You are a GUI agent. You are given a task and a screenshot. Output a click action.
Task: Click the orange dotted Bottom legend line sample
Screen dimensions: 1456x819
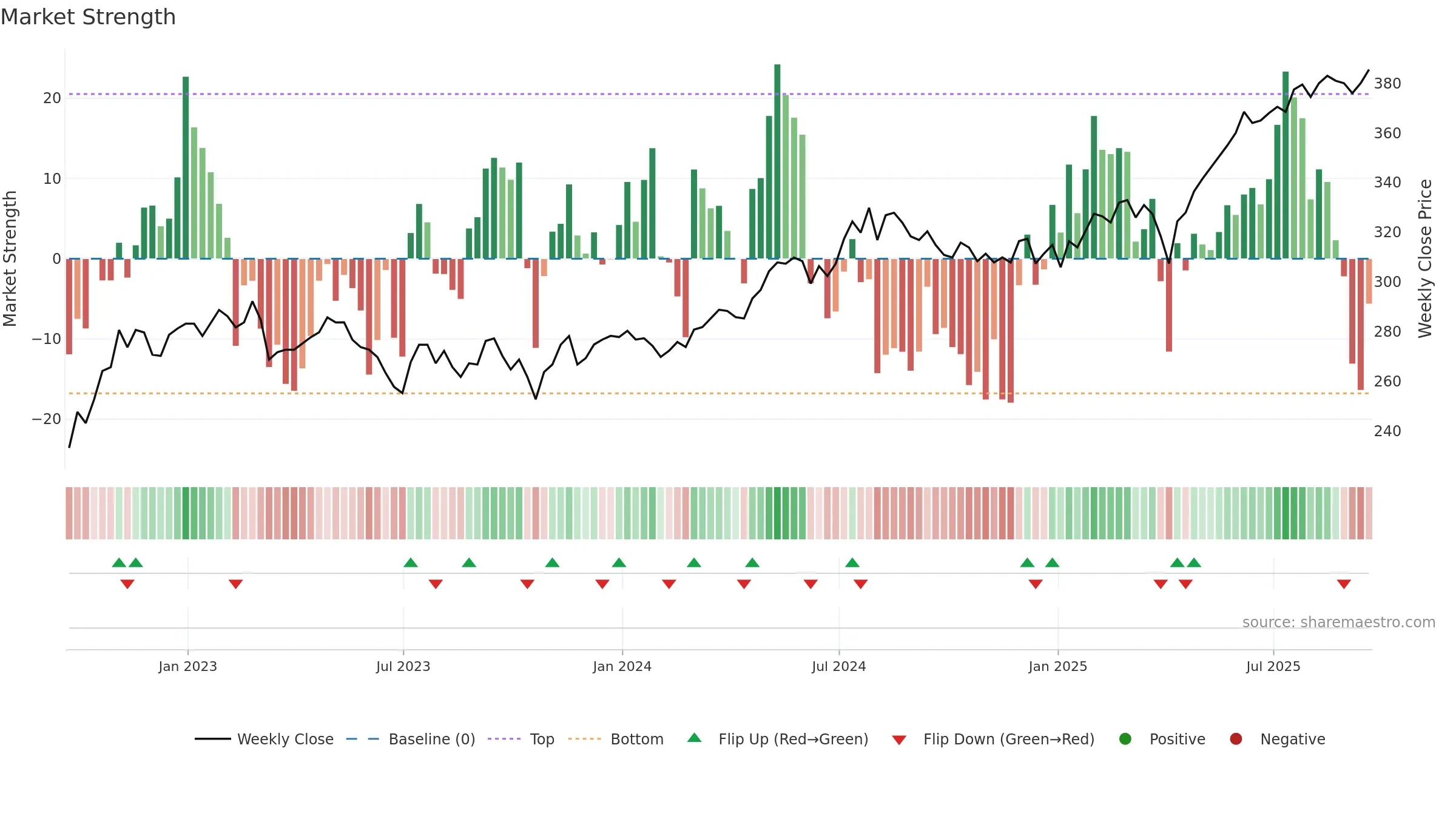pyautogui.click(x=584, y=739)
